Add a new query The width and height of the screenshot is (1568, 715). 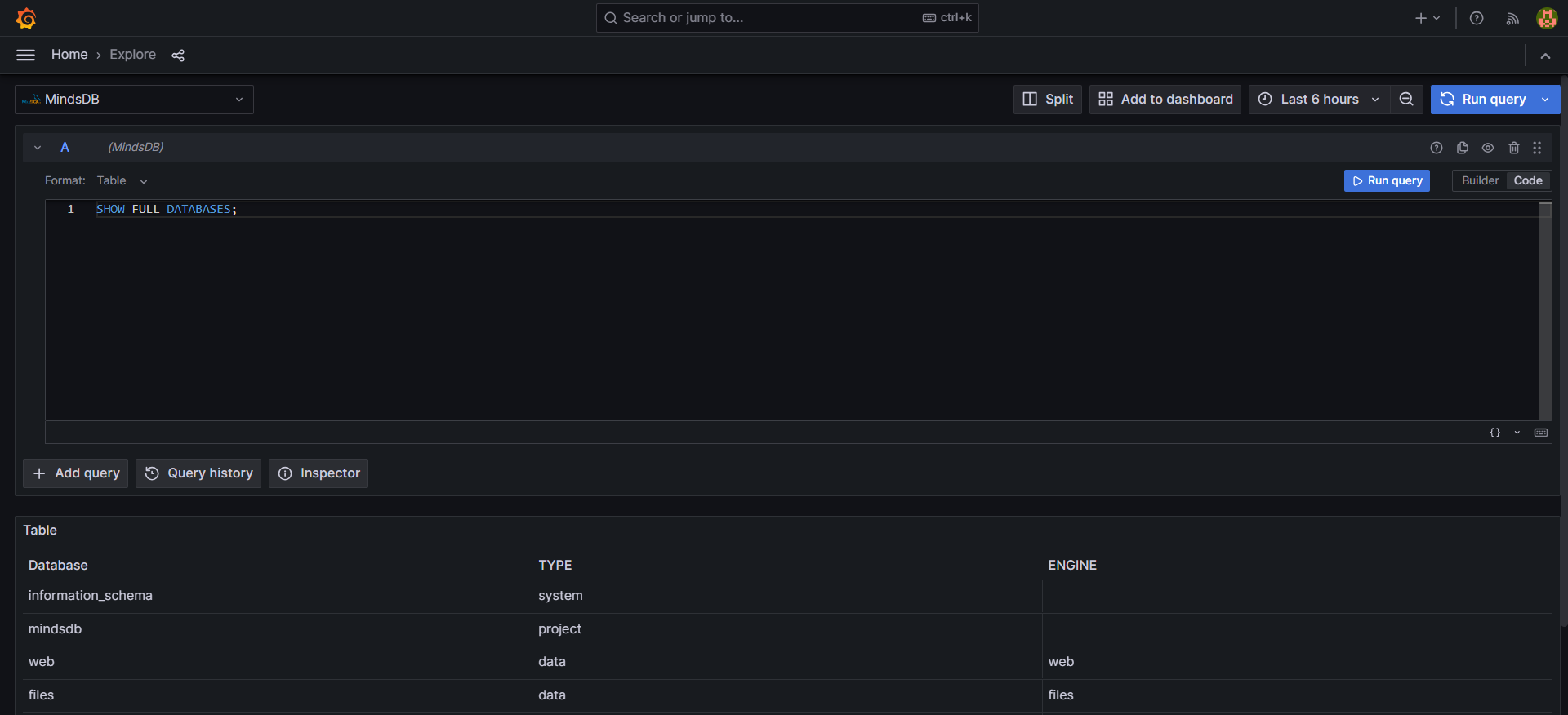click(76, 473)
